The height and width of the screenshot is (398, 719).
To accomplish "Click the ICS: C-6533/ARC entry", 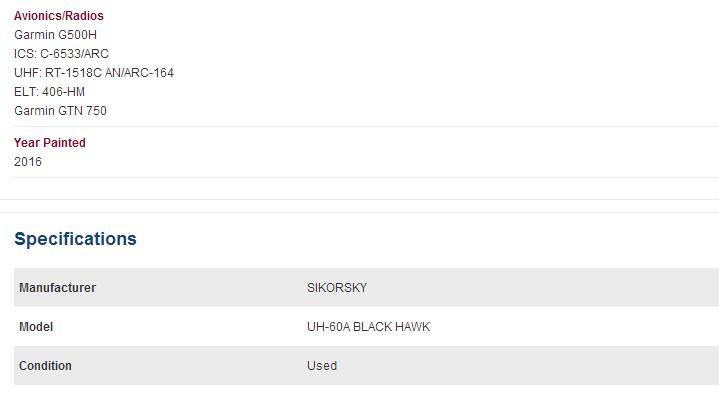I will pyautogui.click(x=61, y=54).
